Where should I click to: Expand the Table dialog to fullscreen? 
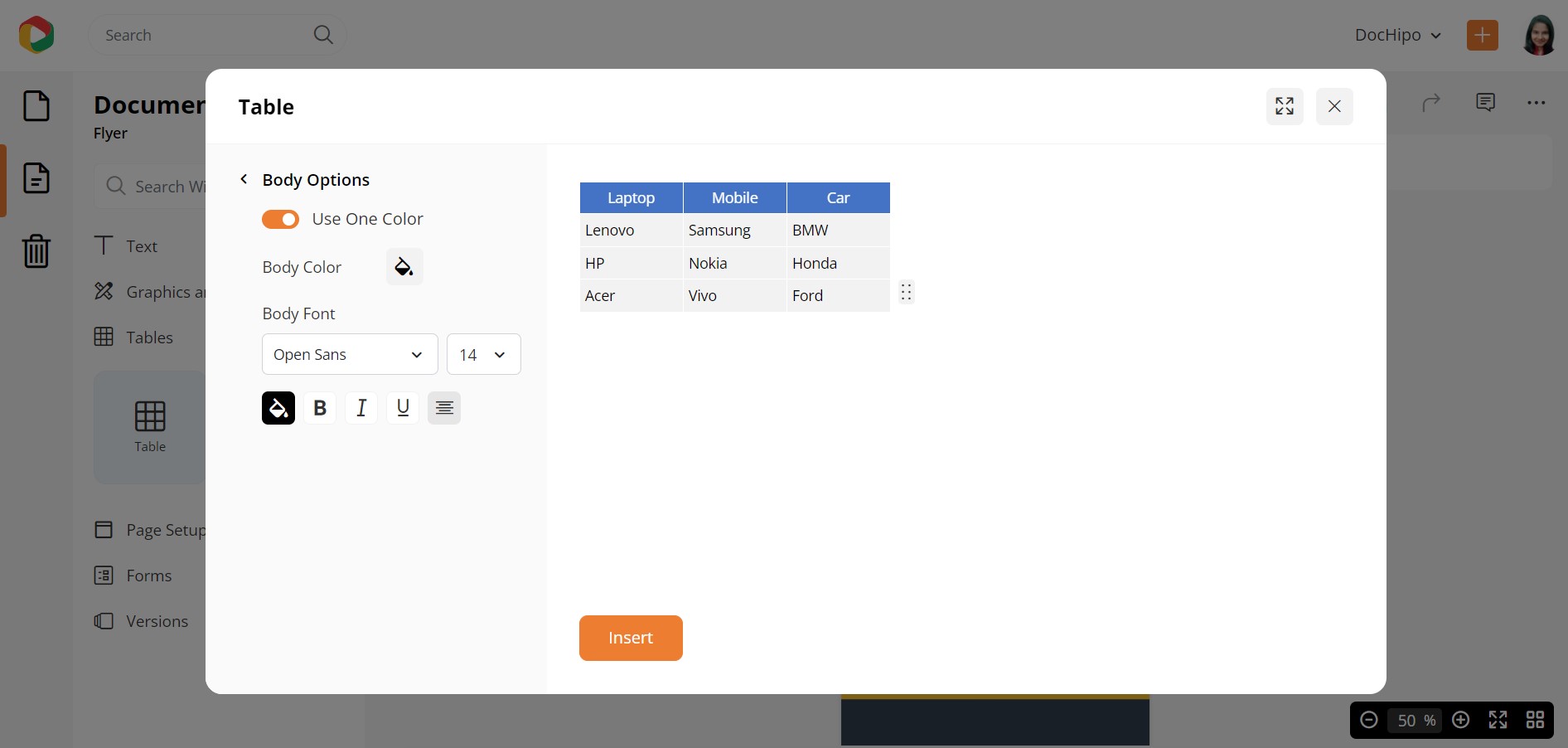(1285, 106)
